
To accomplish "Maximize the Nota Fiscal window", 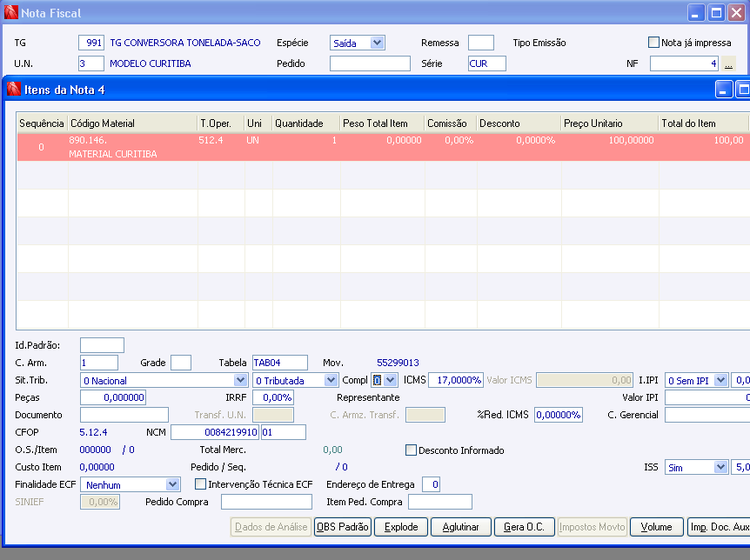I will [717, 13].
